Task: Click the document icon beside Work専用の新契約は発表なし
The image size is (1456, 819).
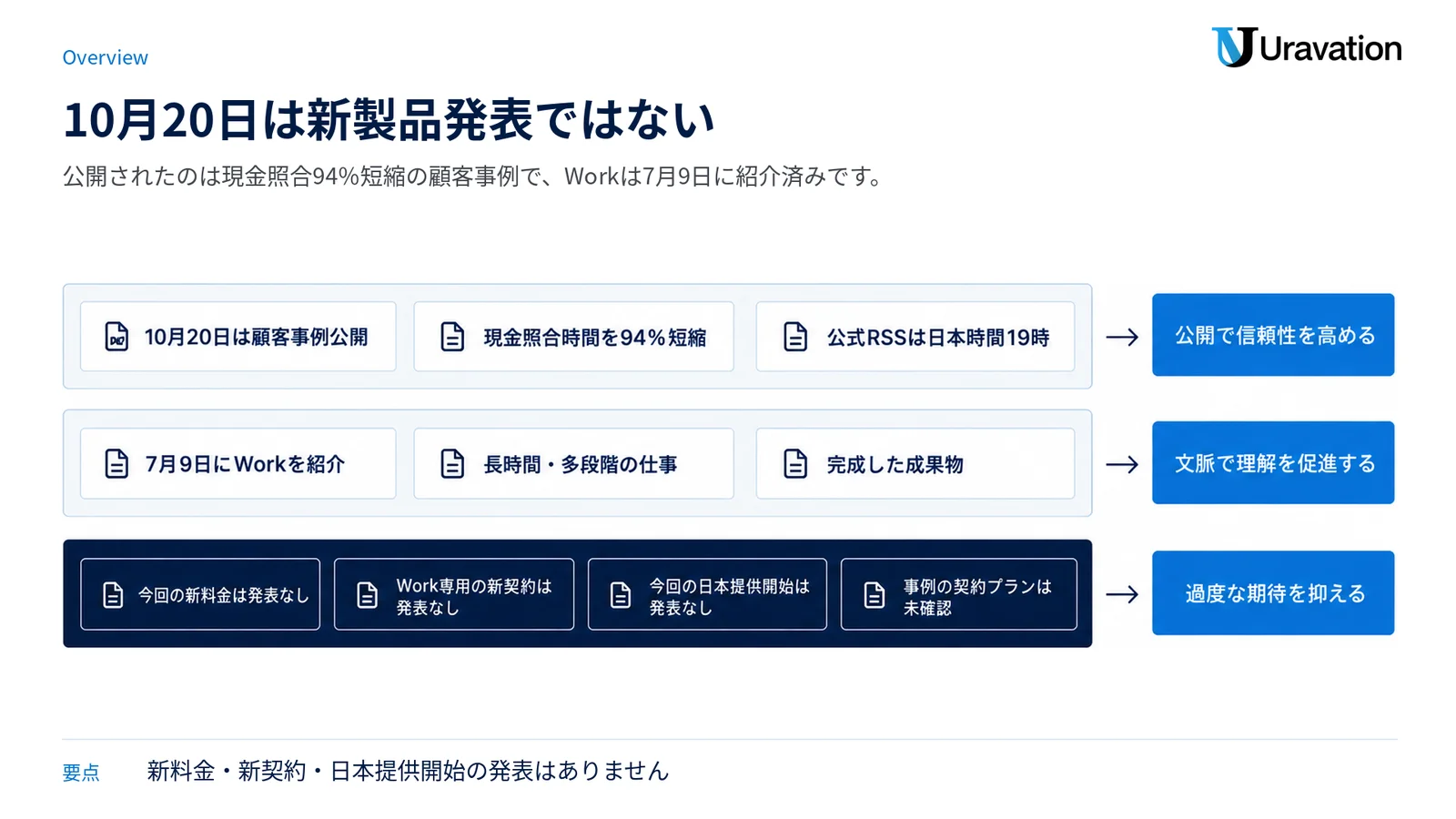Action: (x=367, y=595)
